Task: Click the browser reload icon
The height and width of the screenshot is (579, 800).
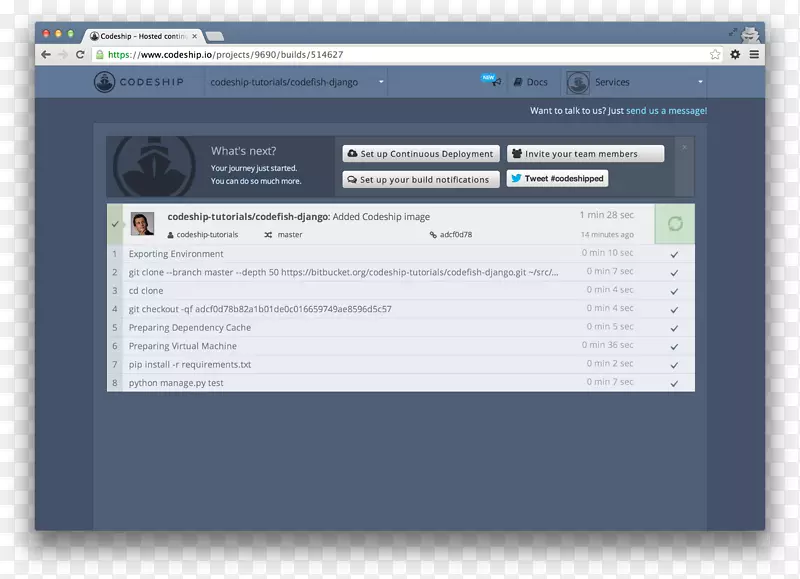Action: 82,55
